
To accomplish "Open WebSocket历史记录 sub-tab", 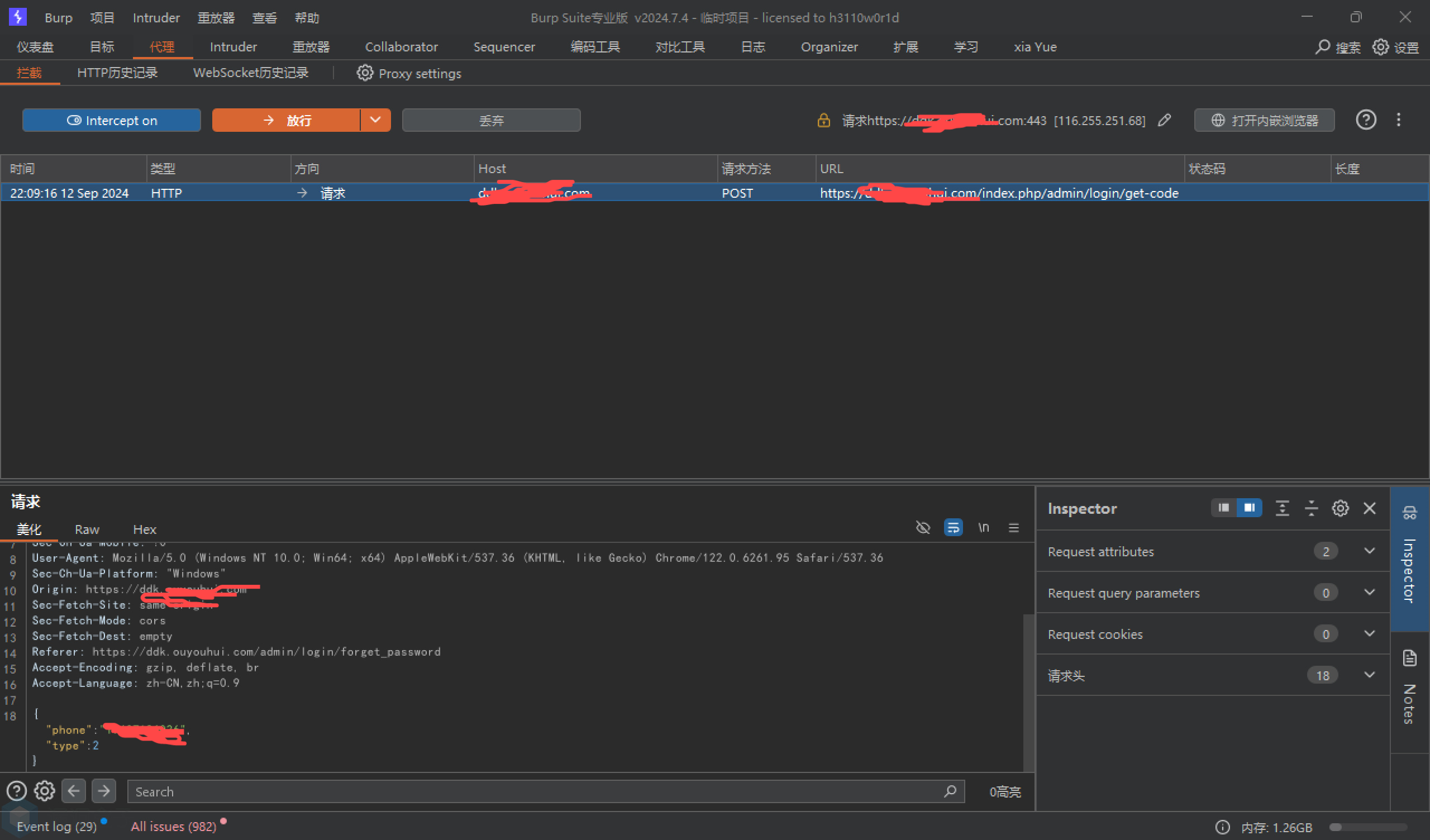I will (250, 73).
